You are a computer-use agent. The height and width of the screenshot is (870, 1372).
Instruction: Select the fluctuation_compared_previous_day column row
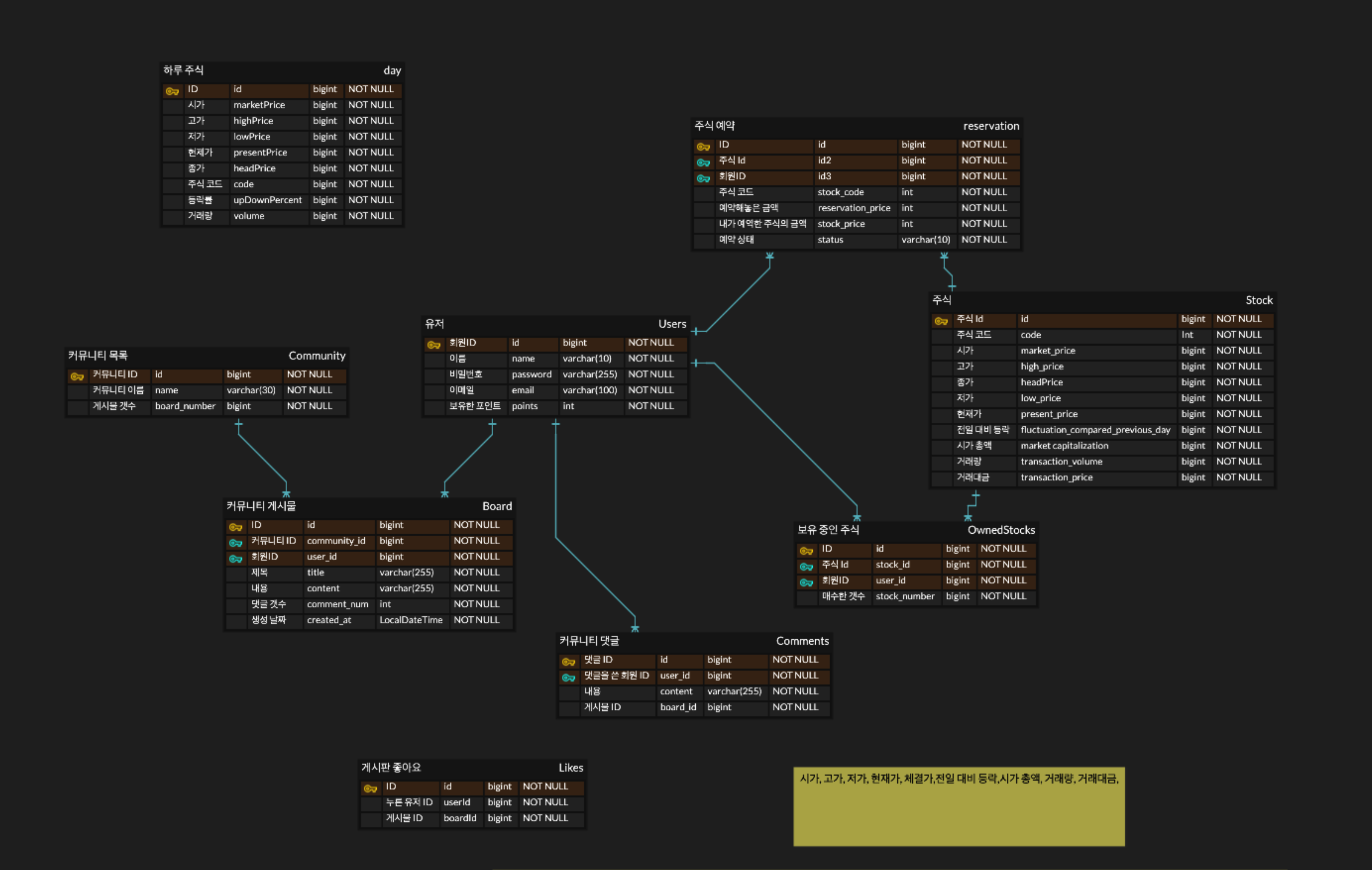pyautogui.click(x=1094, y=430)
